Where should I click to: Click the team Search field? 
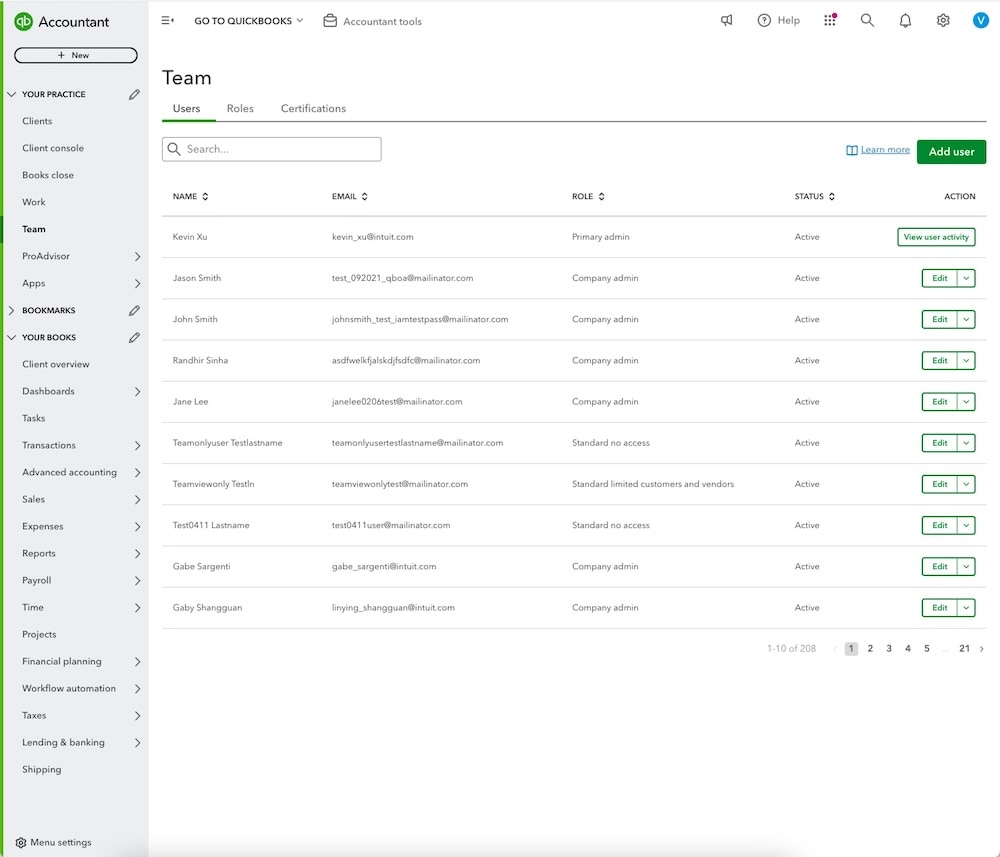point(271,148)
